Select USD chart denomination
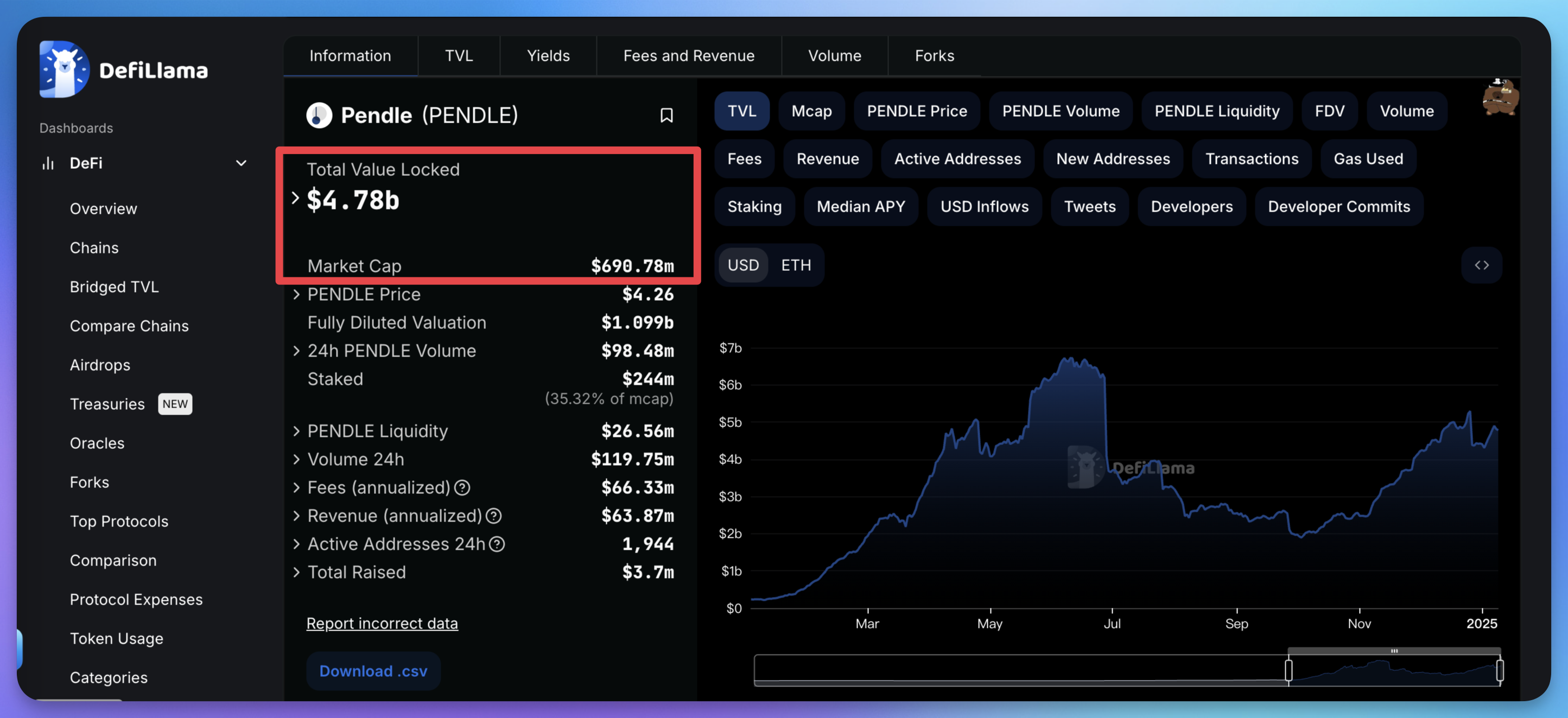This screenshot has width=1568, height=718. pyautogui.click(x=743, y=265)
